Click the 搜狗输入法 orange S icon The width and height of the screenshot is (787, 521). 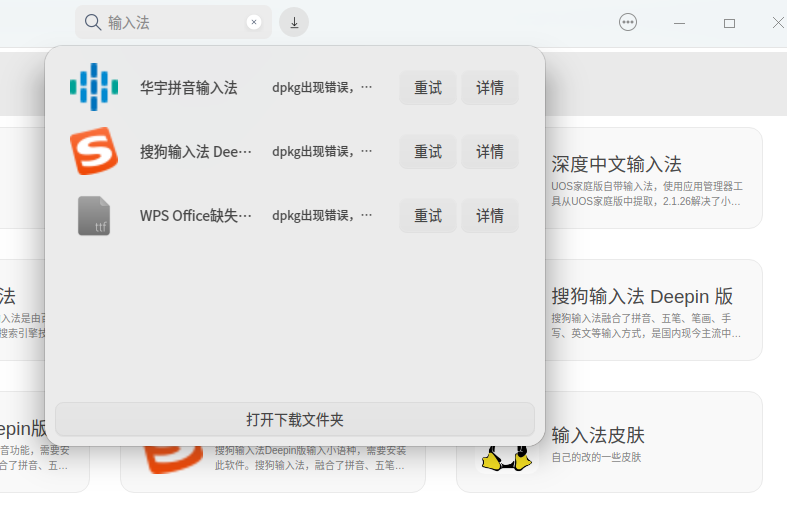point(94,151)
